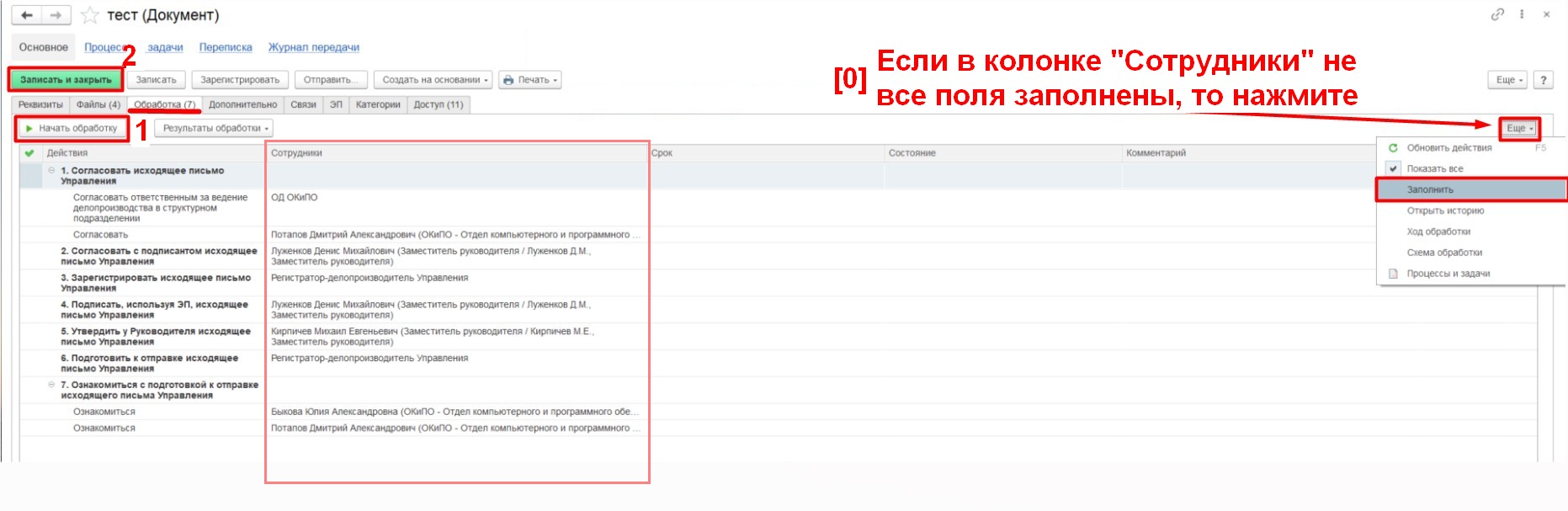
Task: Open the Создать на основании dropdown
Action: tap(434, 80)
